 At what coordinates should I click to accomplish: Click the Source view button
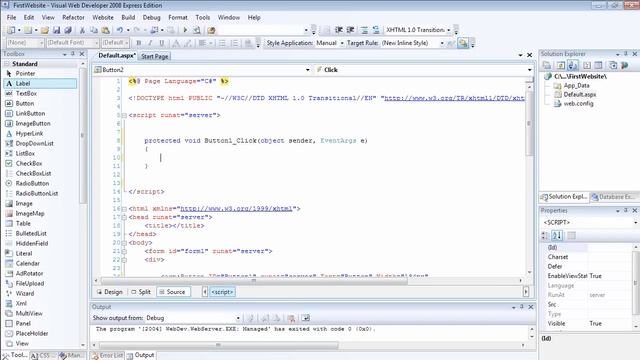coord(173,292)
